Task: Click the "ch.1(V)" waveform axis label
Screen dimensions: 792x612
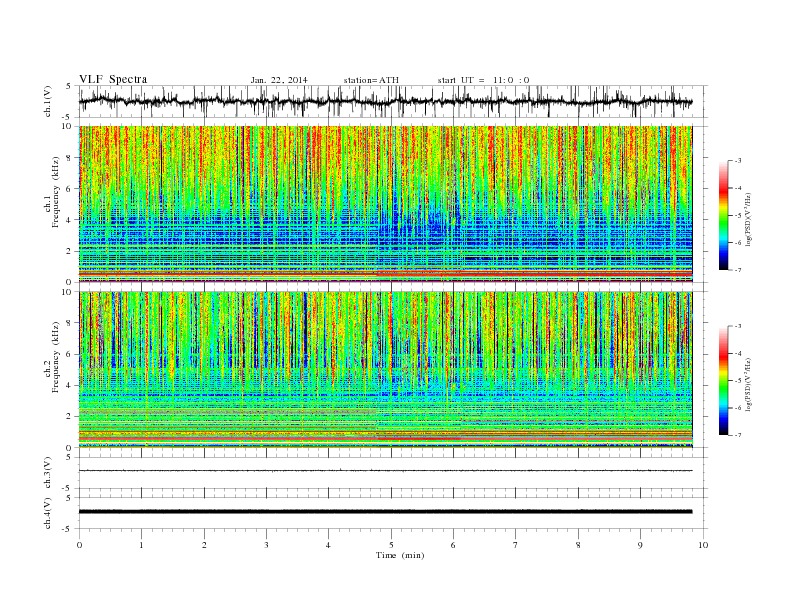Action: tap(48, 101)
